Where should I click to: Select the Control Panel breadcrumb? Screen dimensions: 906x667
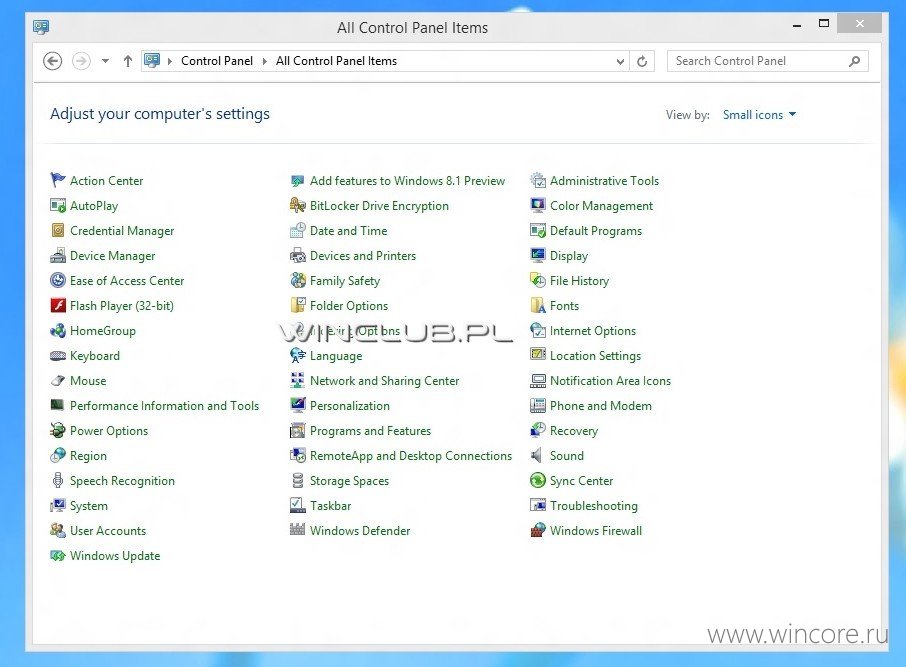point(217,61)
